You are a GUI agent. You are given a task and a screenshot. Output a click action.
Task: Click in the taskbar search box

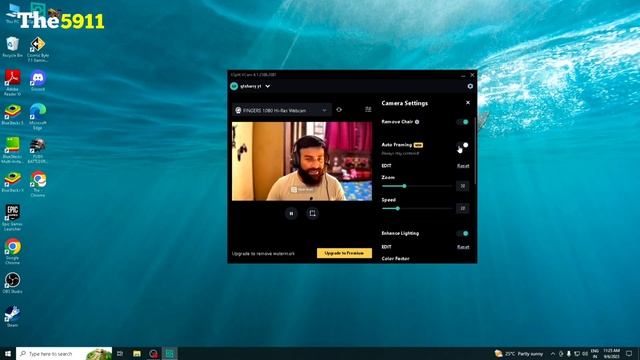coord(64,353)
